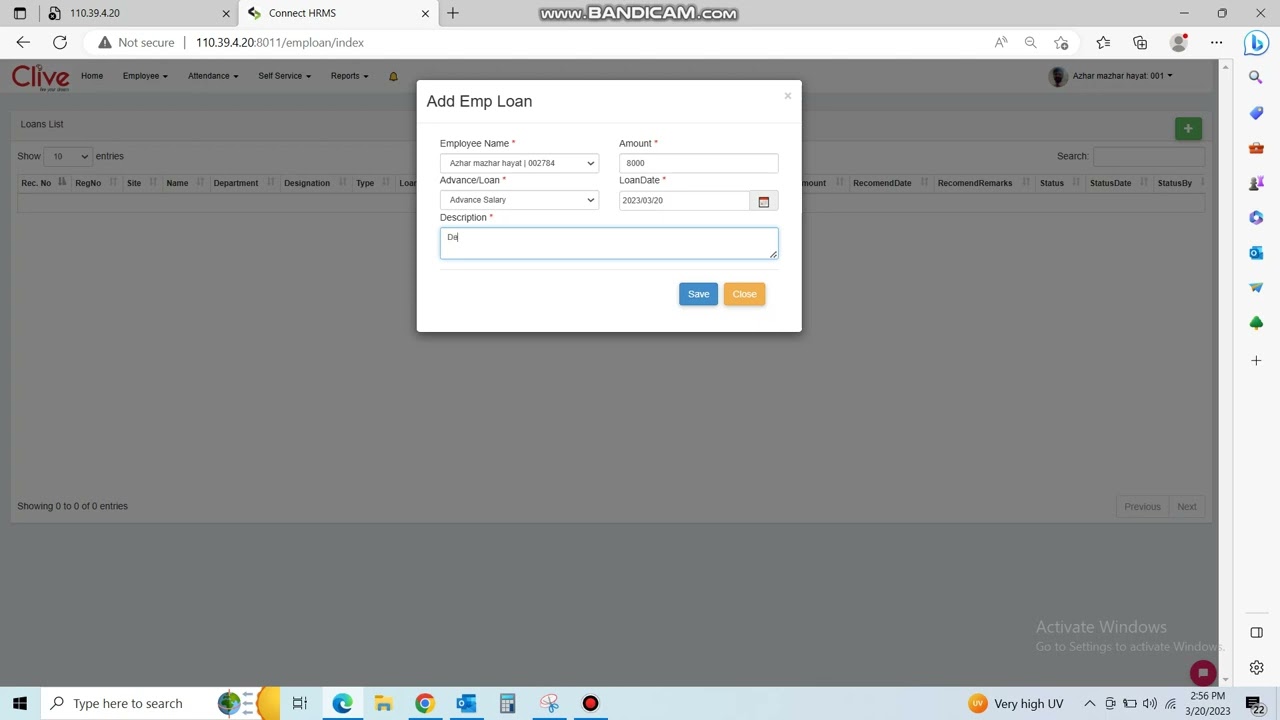Open the Advance/Loan dropdown

[519, 200]
